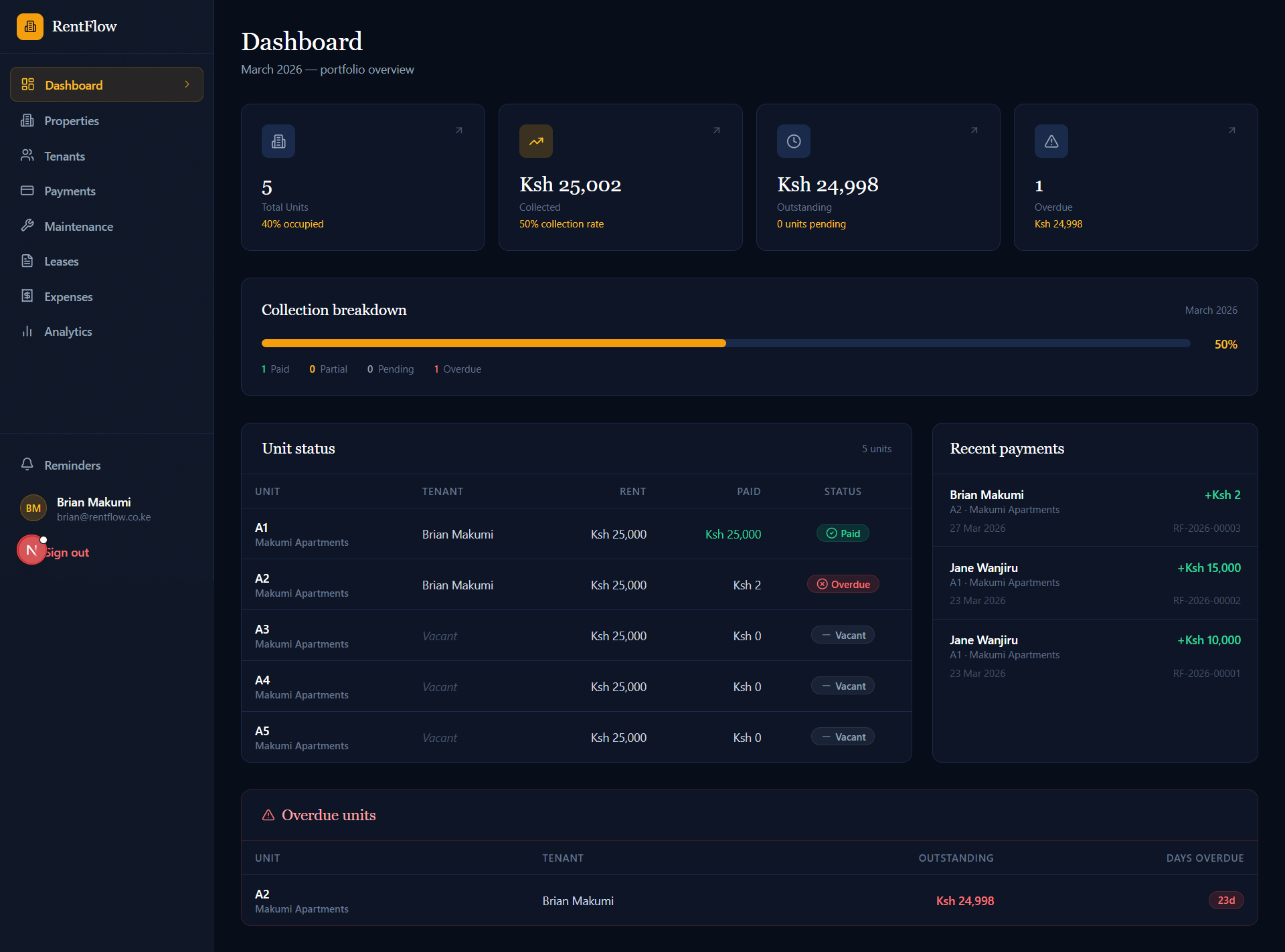Click the Analytics bar chart icon
Screen dimensions: 1285x952
tap(27, 331)
